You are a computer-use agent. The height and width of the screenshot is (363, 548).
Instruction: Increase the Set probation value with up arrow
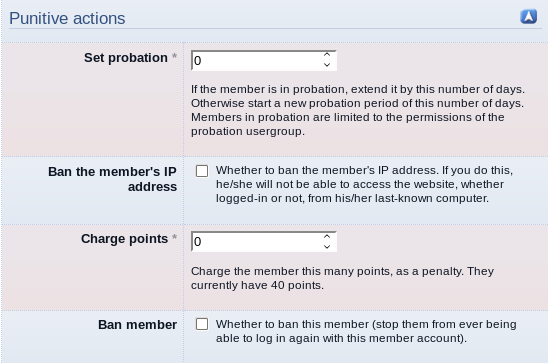click(327, 55)
